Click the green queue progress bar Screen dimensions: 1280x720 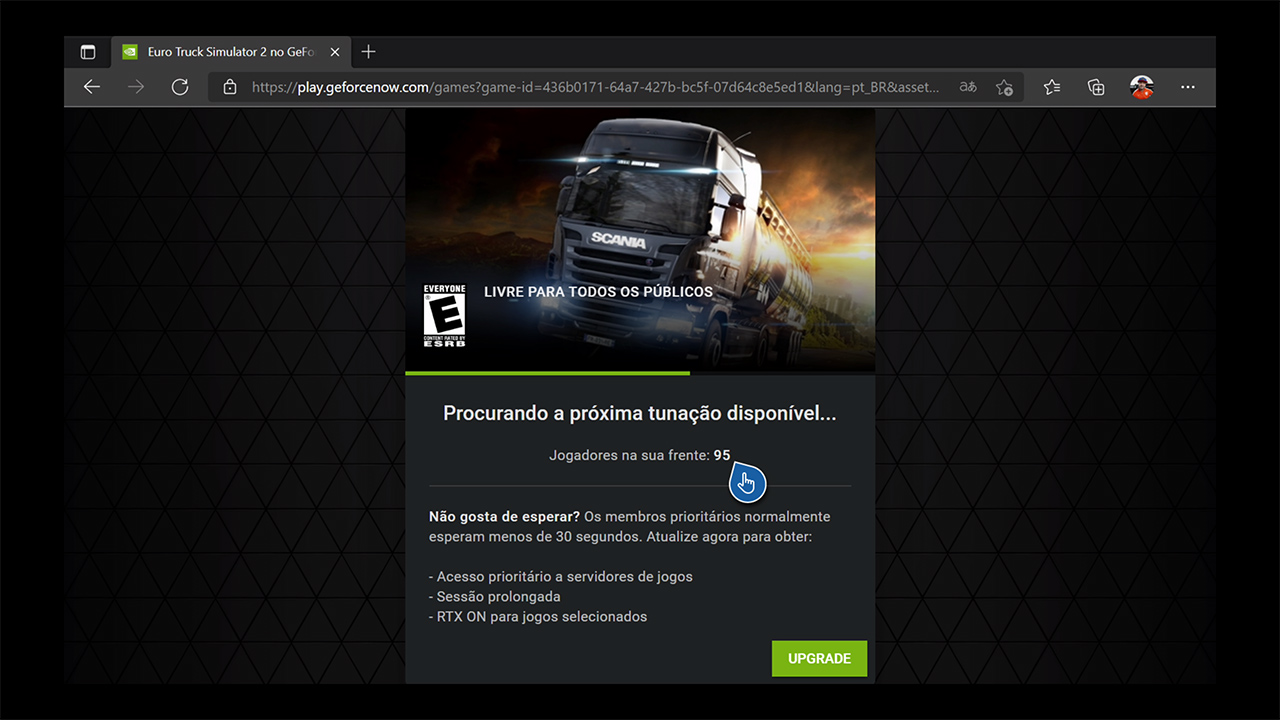(547, 373)
